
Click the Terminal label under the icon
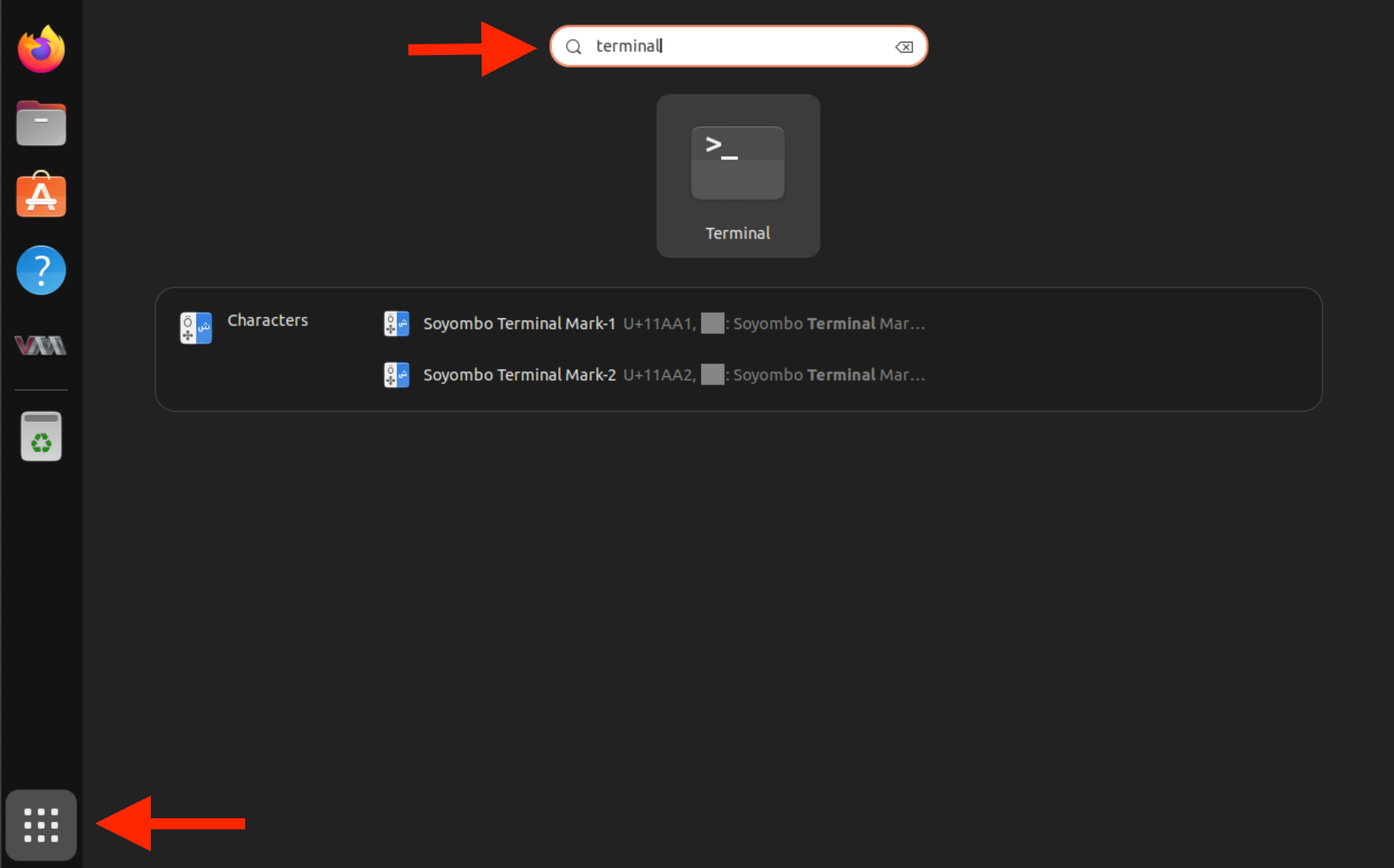(738, 233)
